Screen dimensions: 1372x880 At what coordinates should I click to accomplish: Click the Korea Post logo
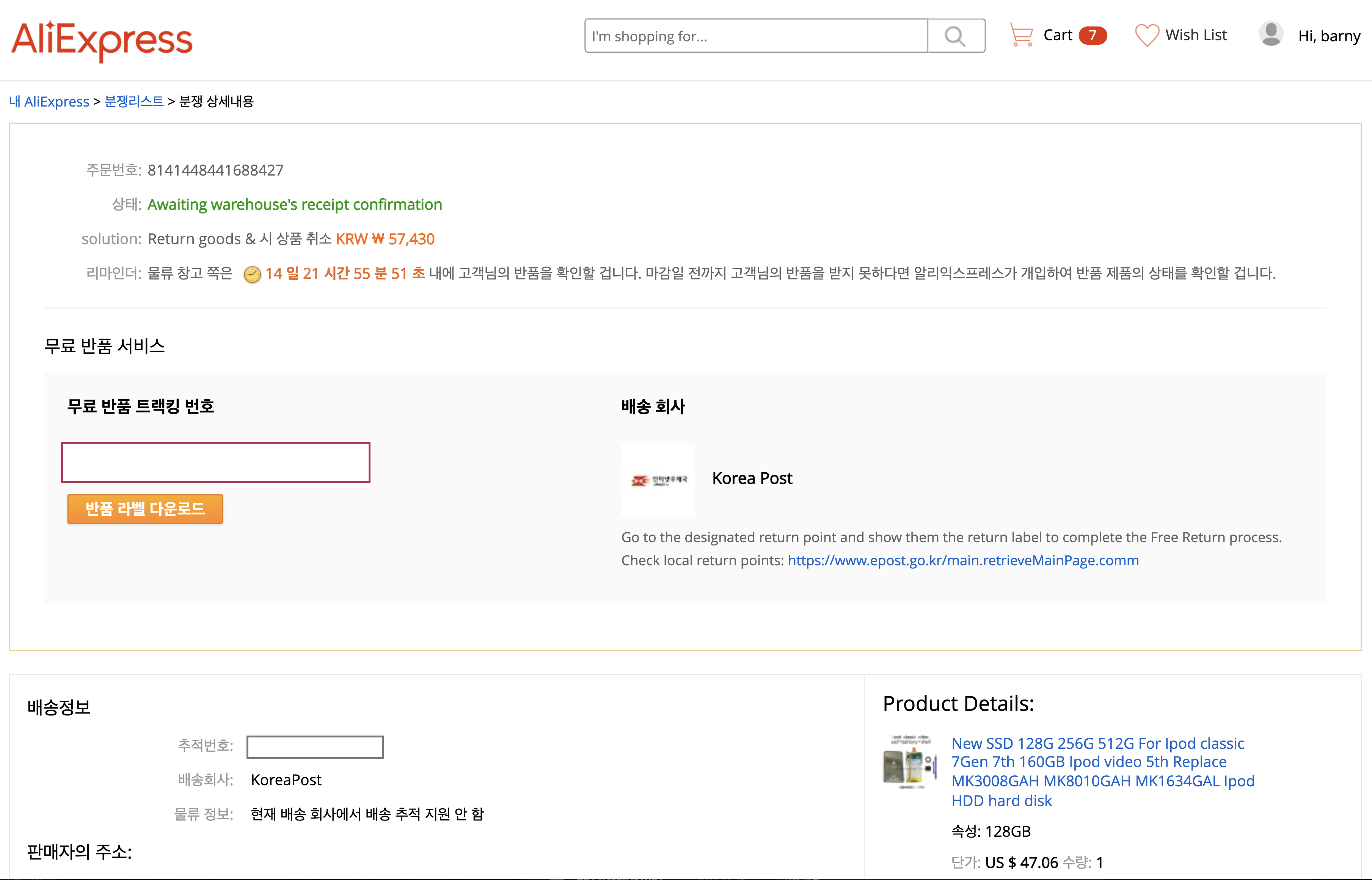pyautogui.click(x=658, y=480)
